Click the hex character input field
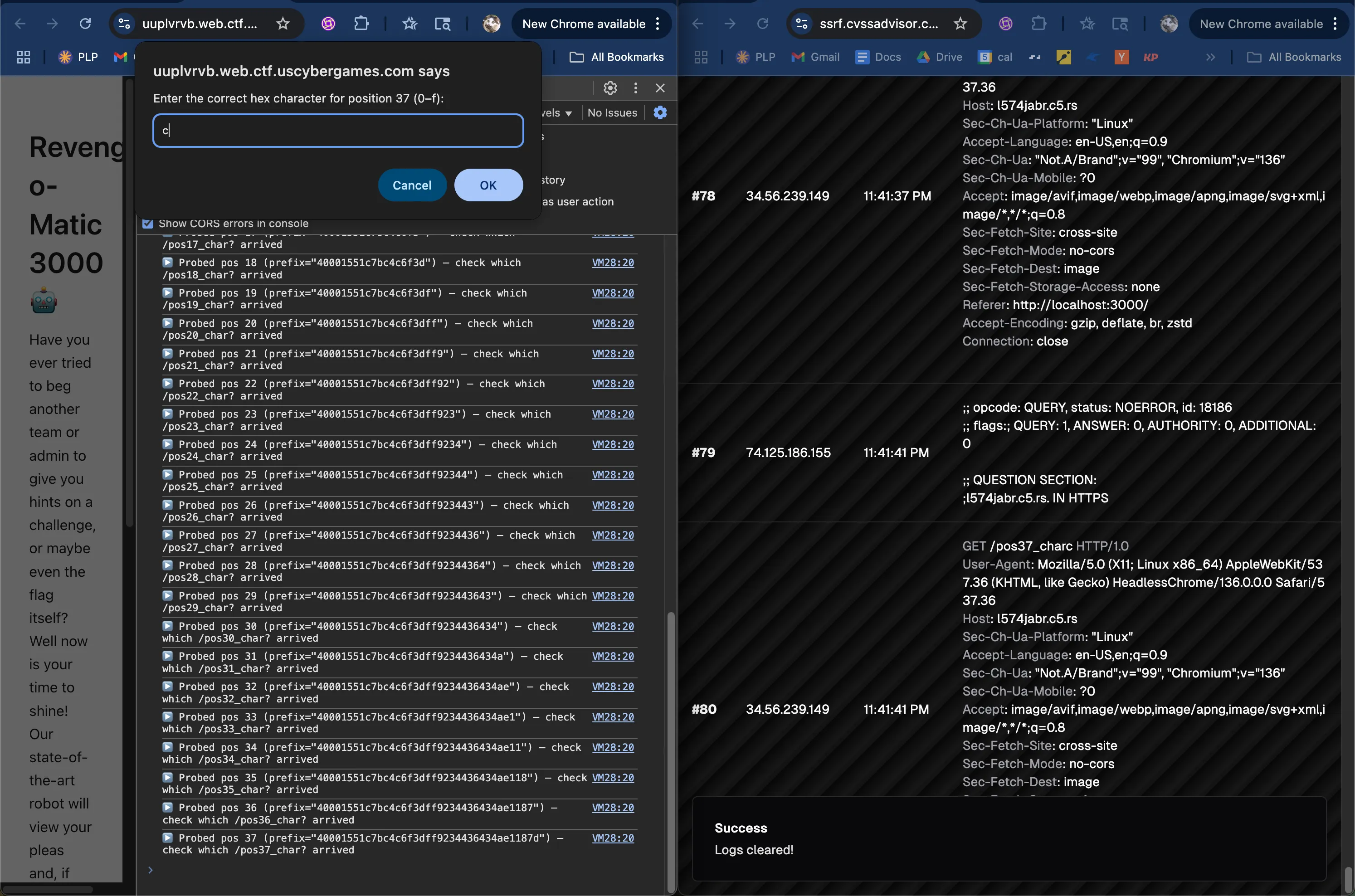1355x896 pixels. pyautogui.click(x=338, y=130)
